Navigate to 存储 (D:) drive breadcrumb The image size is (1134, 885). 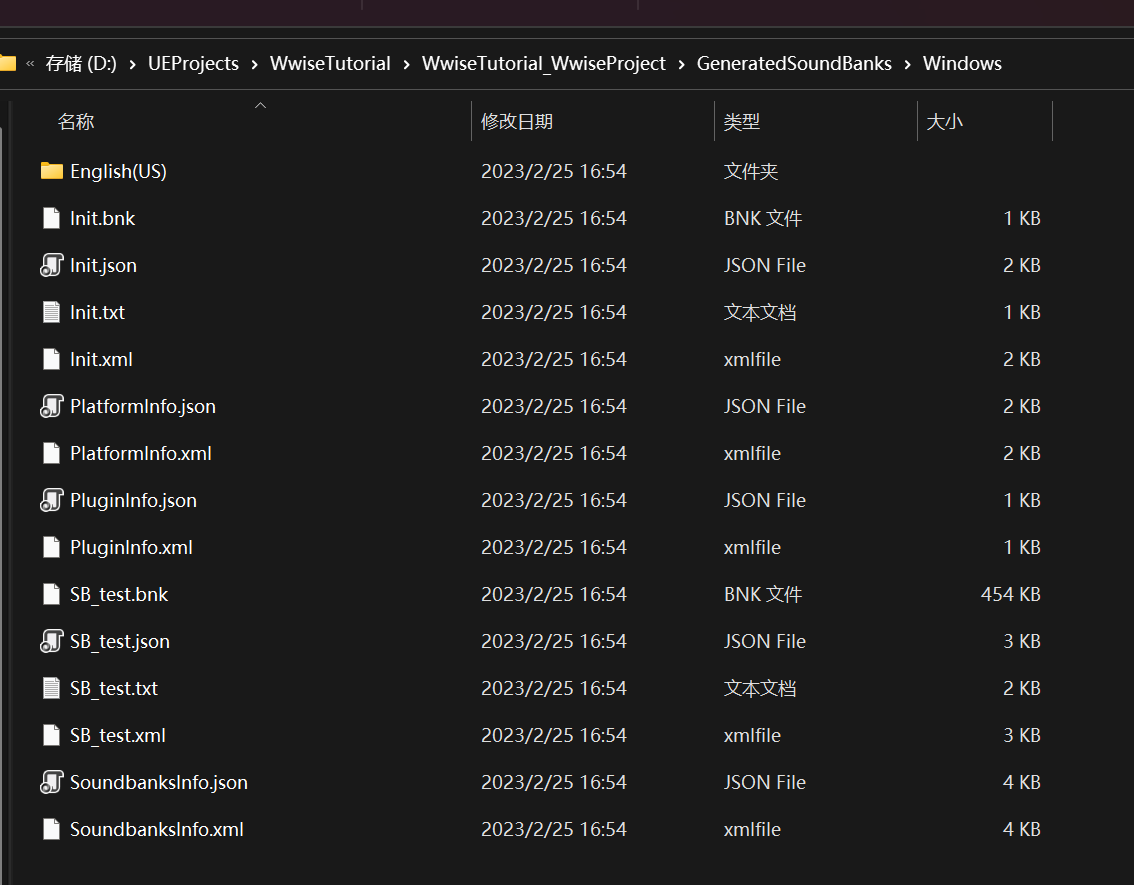(81, 64)
